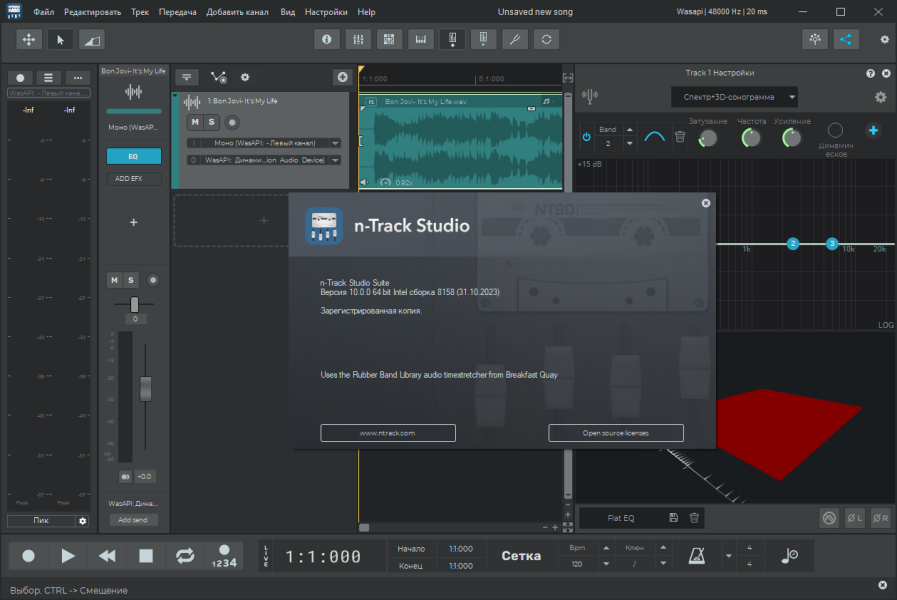Save the Flat EQ preset
The image size is (897, 600).
click(673, 518)
